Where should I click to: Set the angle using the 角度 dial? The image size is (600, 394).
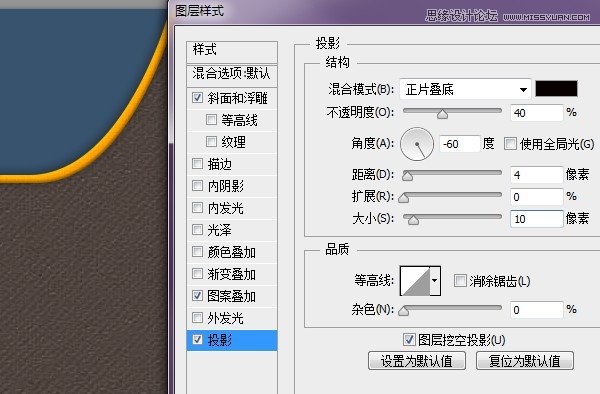[417, 144]
